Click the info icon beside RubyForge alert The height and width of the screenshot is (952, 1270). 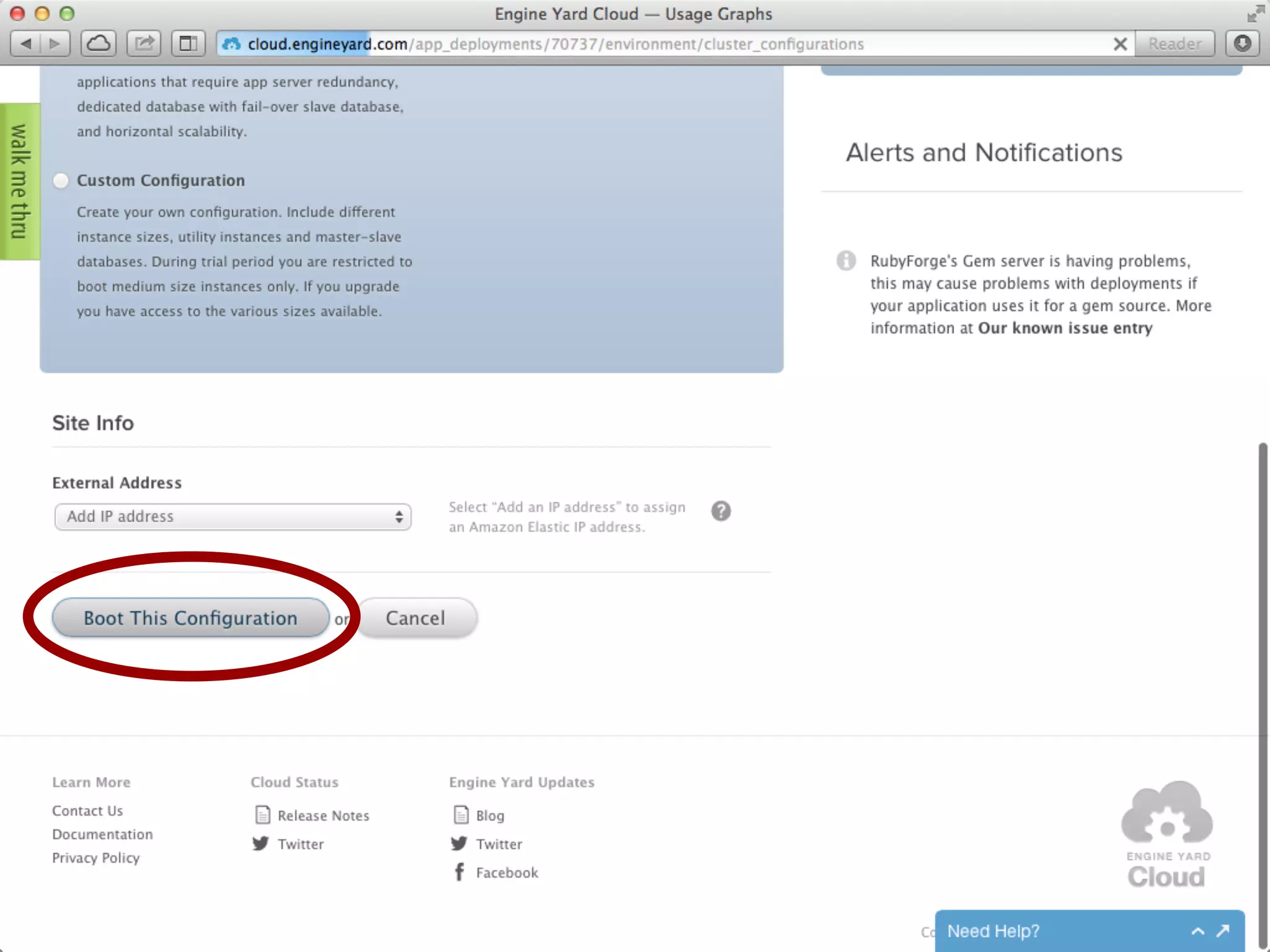(846, 260)
